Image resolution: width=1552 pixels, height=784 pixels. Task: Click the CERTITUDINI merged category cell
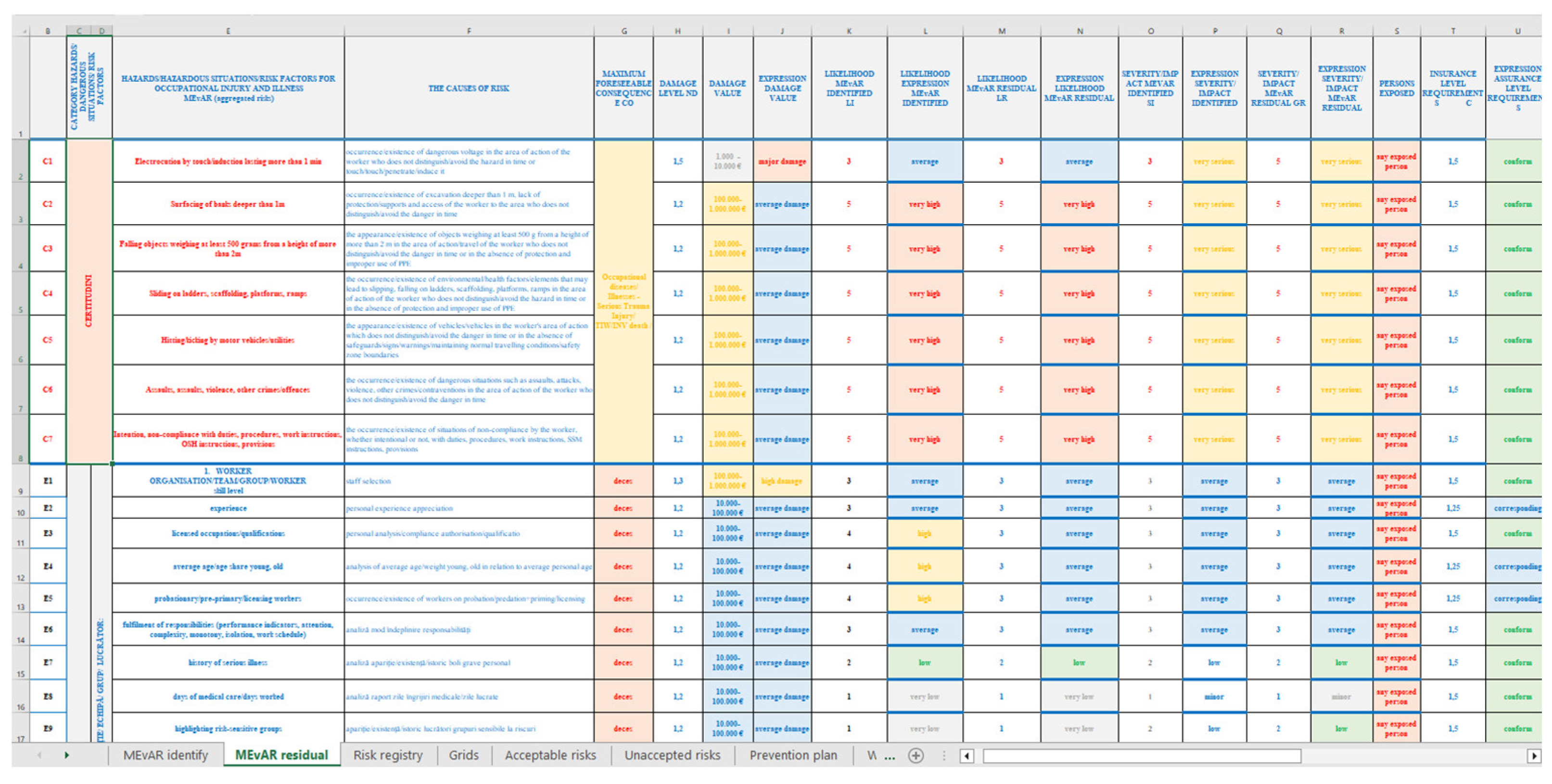click(89, 301)
